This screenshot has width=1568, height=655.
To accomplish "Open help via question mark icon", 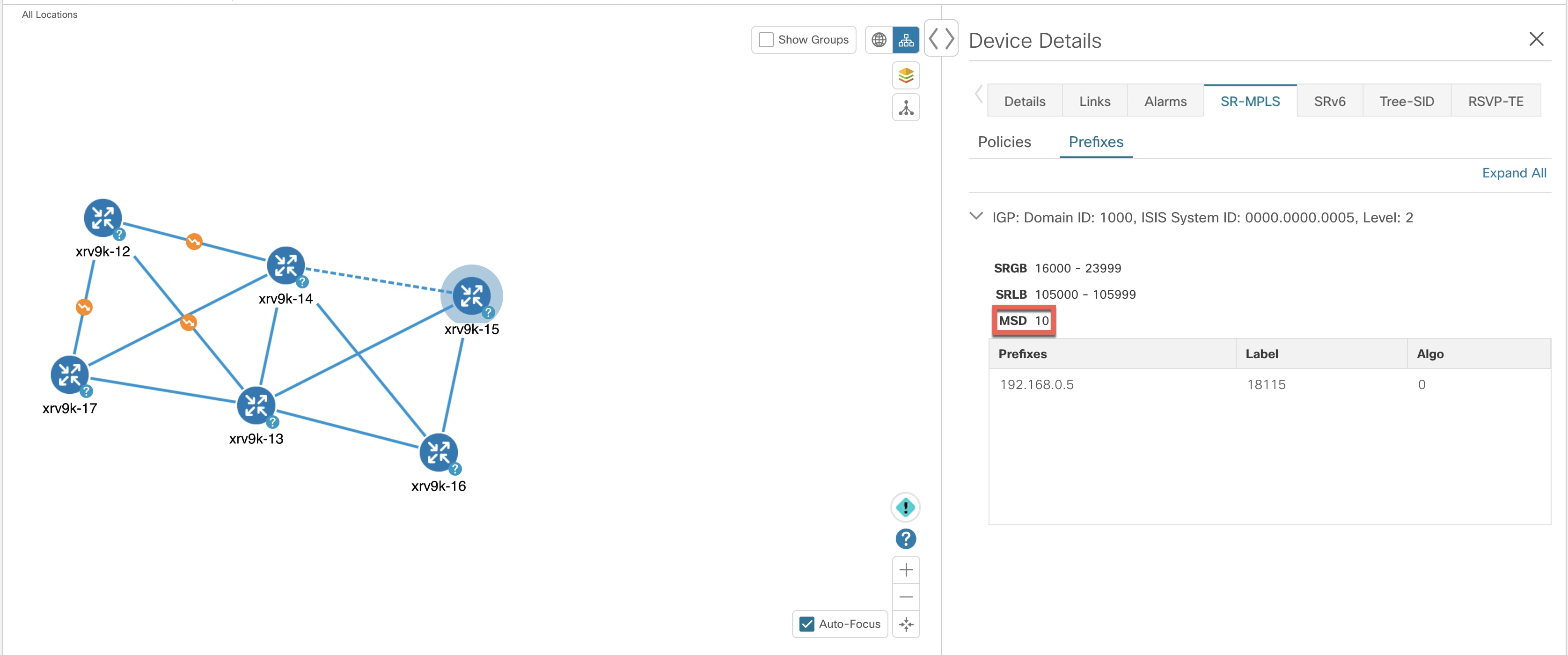I will point(905,539).
